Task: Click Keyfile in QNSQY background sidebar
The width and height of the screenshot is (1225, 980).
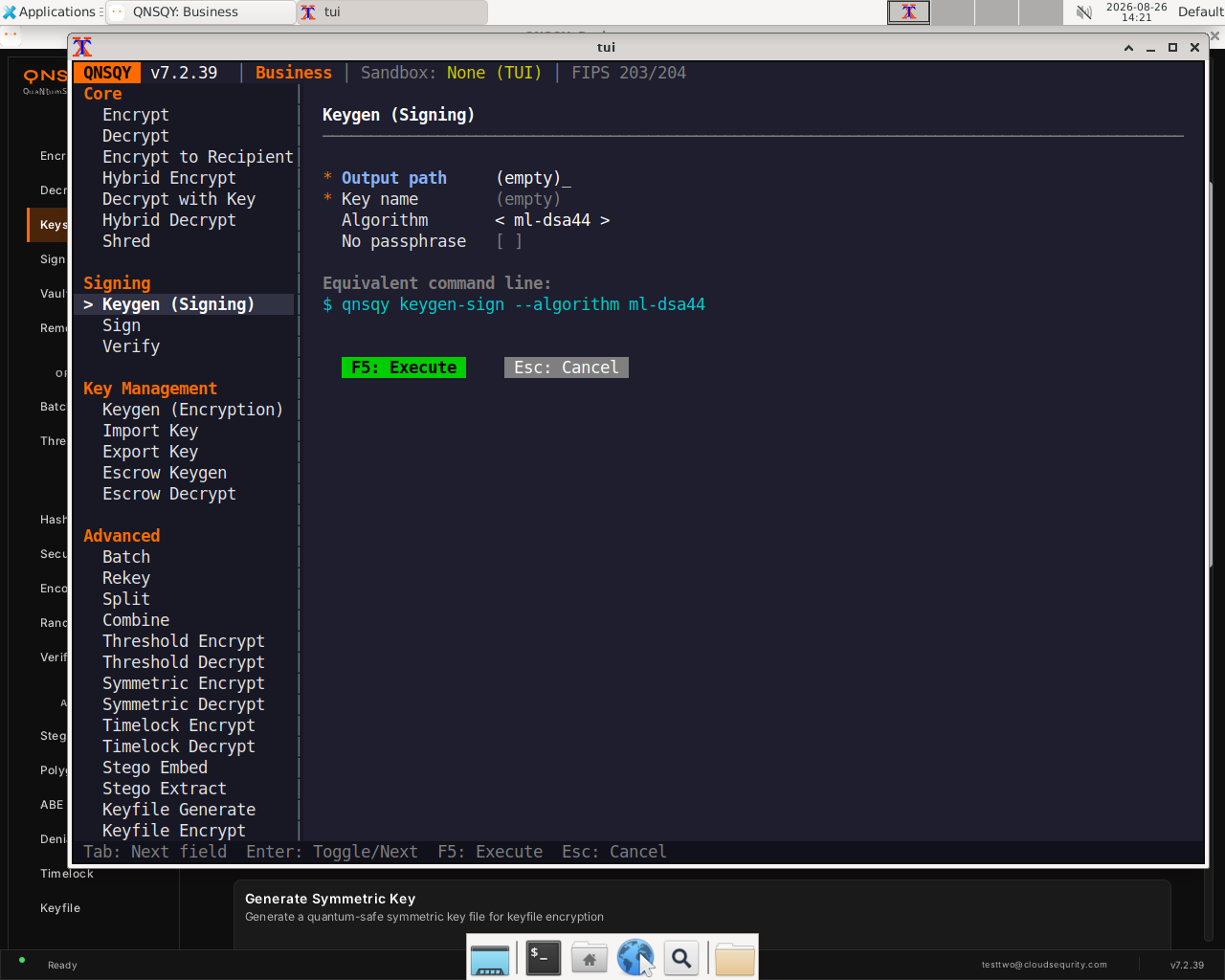Action: (x=60, y=908)
